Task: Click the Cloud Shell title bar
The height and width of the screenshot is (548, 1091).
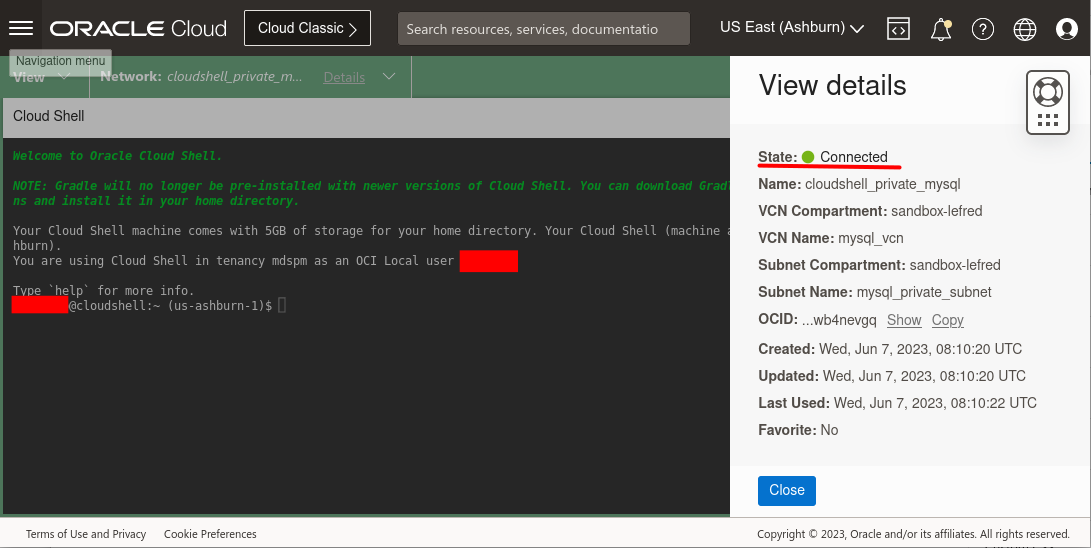Action: 366,117
